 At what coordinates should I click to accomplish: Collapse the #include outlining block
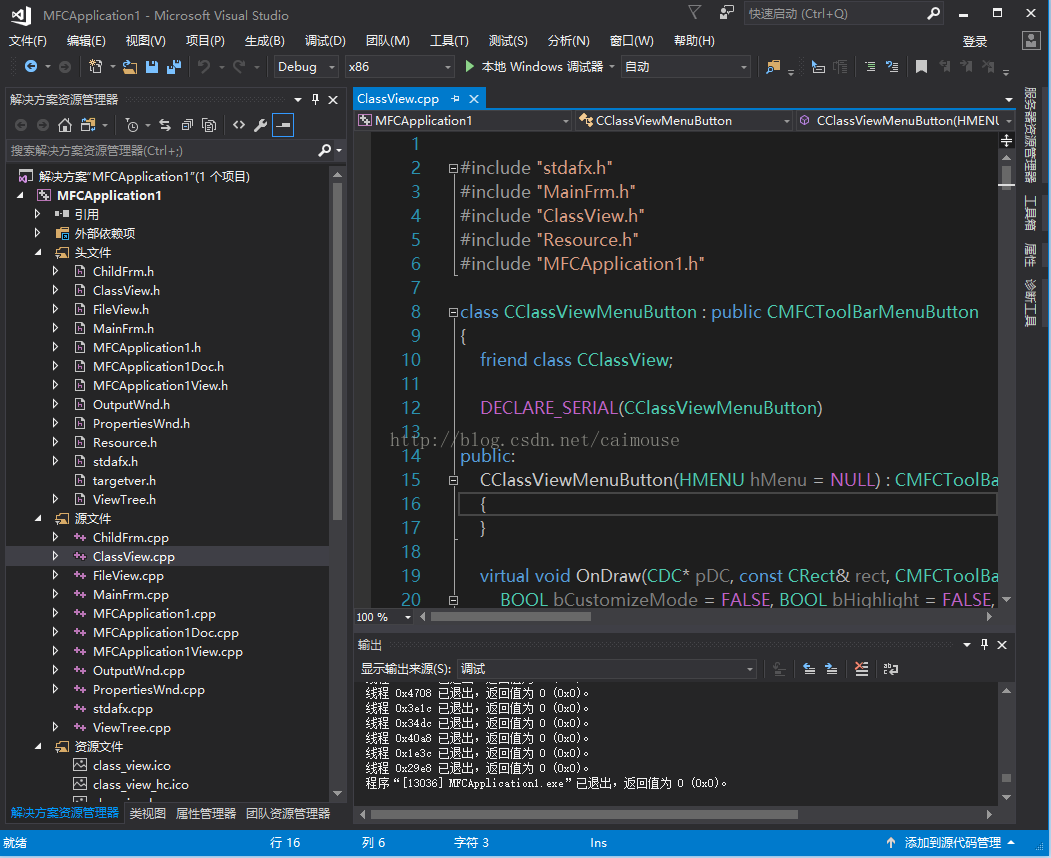click(453, 168)
